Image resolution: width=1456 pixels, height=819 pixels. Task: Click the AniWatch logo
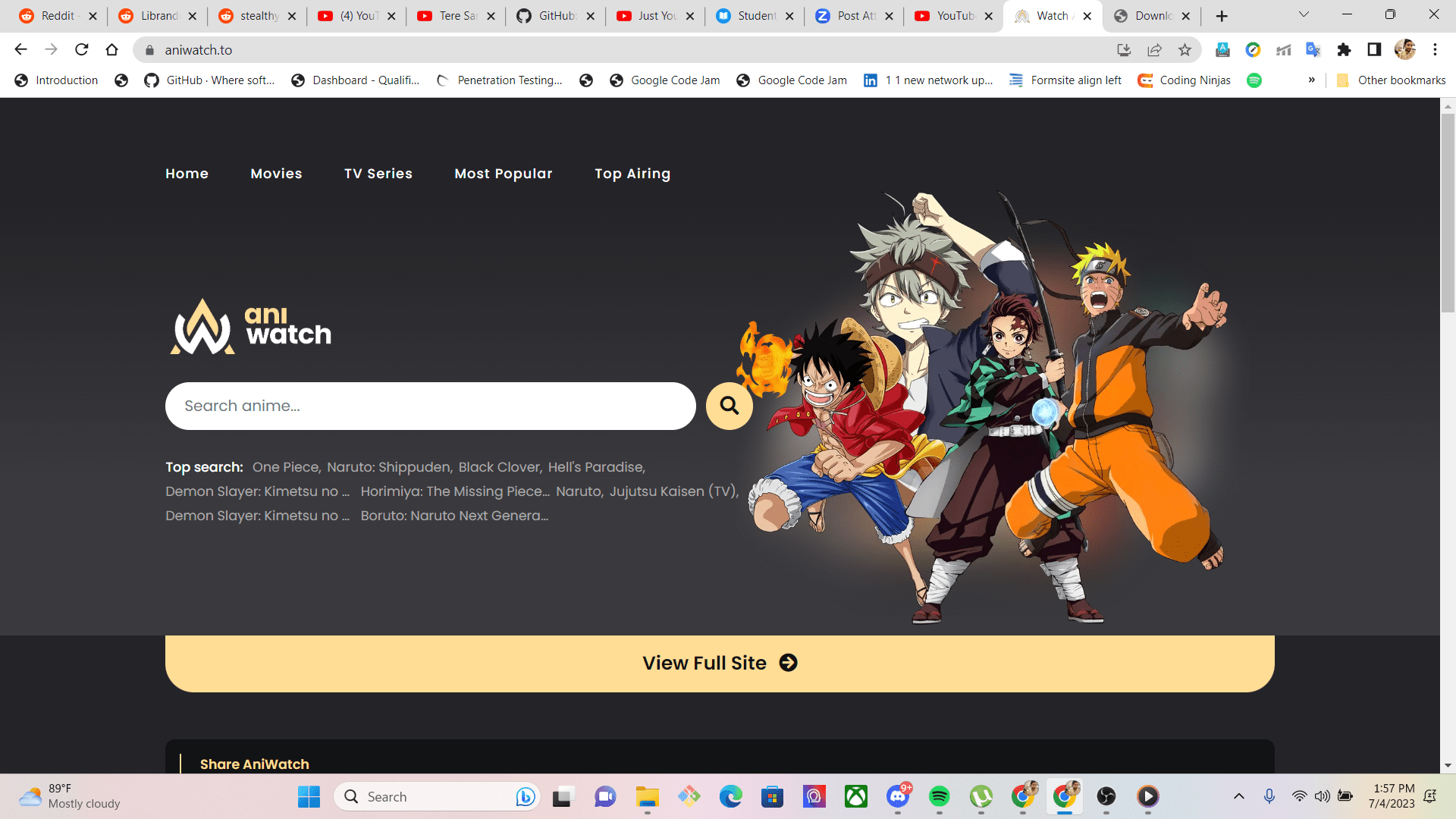click(250, 327)
